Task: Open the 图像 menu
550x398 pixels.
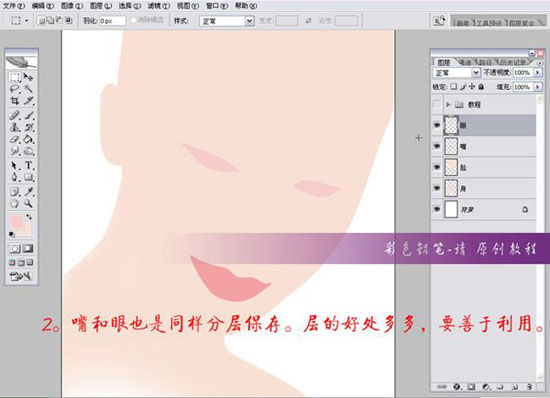Action: tap(72, 6)
